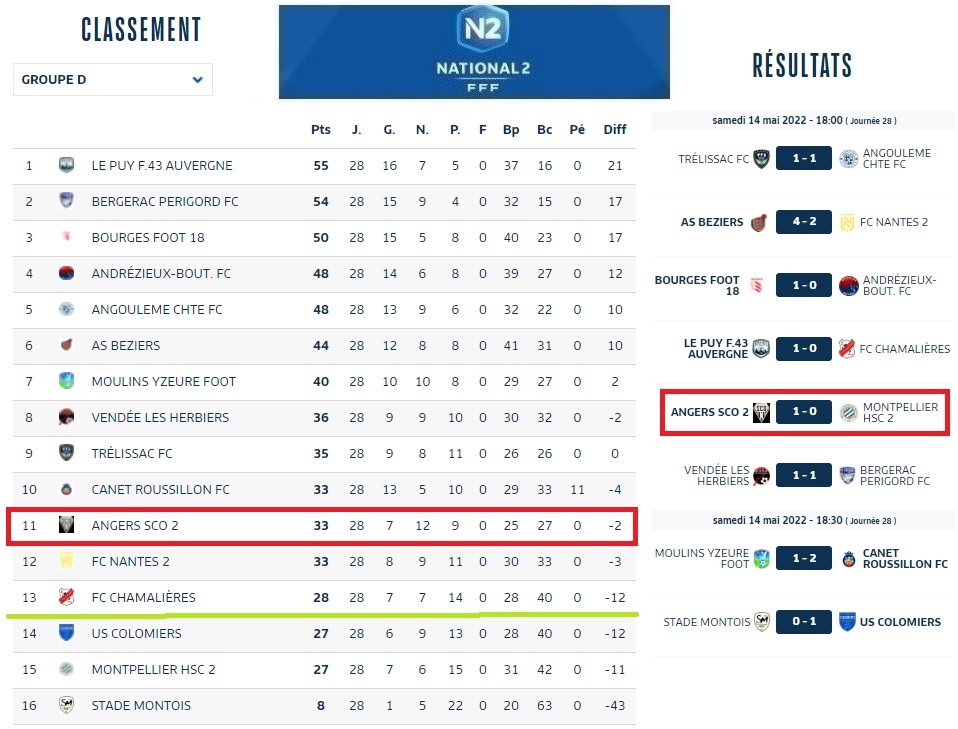This screenshot has height=729, width=958.
Task: Click the Diff column header
Action: [x=615, y=130]
